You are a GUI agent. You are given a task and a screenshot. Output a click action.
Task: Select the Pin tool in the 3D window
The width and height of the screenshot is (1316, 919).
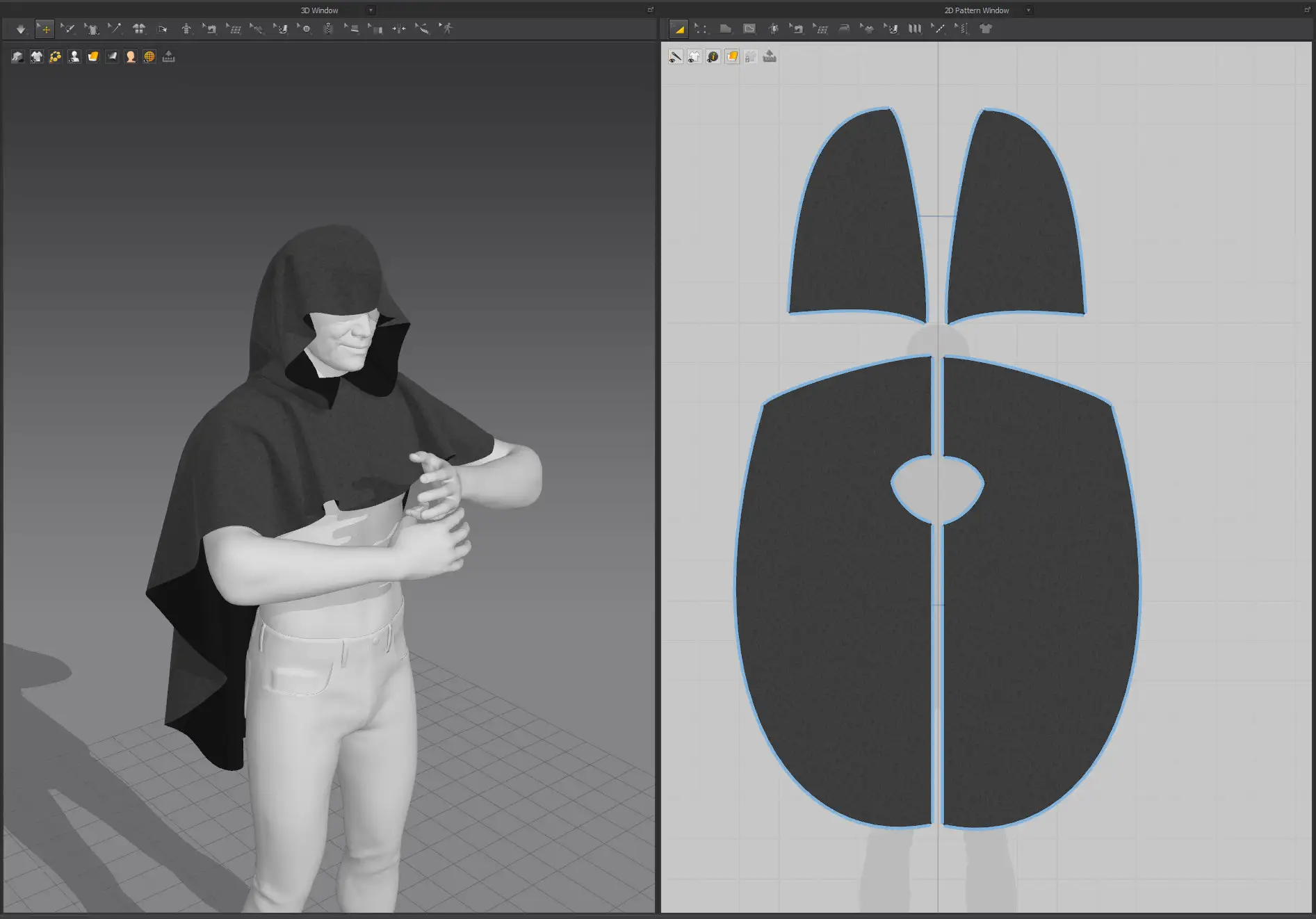click(114, 29)
